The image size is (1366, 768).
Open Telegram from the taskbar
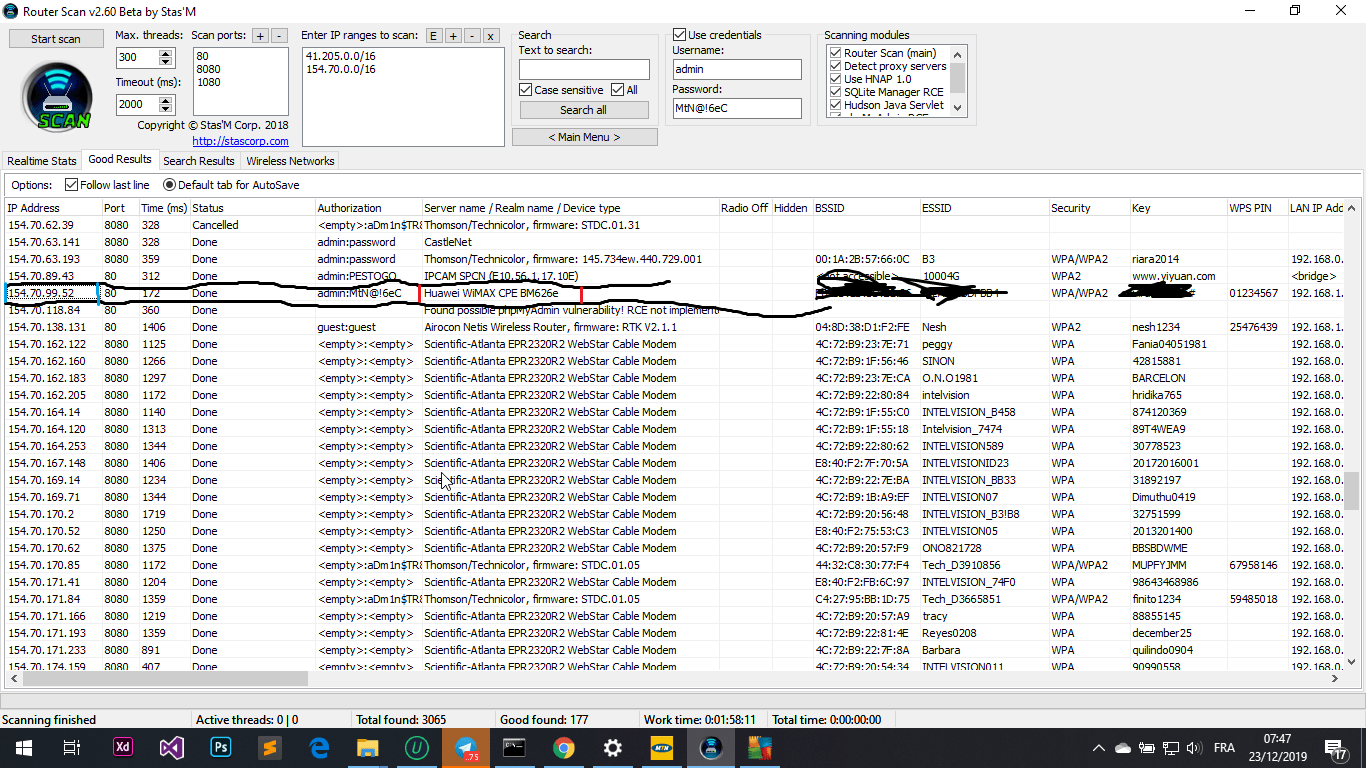(x=466, y=747)
